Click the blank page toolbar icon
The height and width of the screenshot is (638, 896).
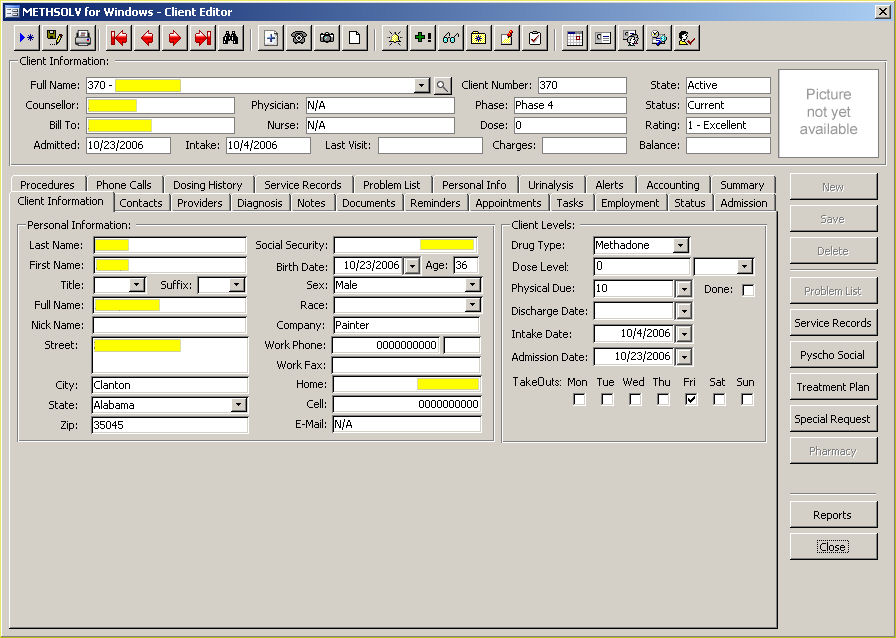point(355,38)
